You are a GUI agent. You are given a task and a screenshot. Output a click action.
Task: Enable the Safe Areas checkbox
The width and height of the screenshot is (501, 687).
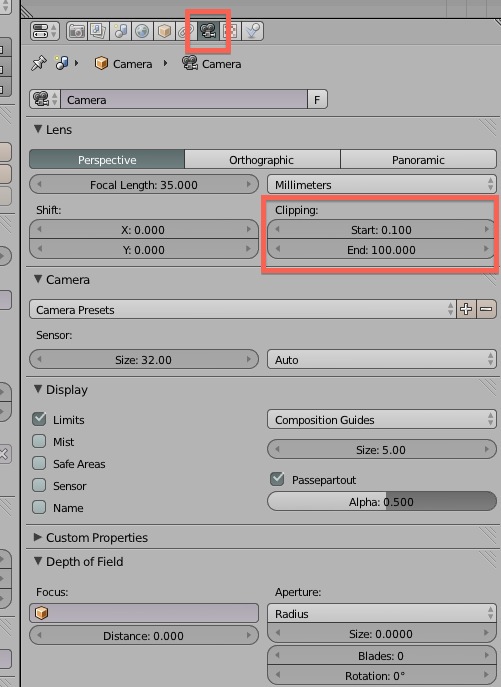(39, 463)
